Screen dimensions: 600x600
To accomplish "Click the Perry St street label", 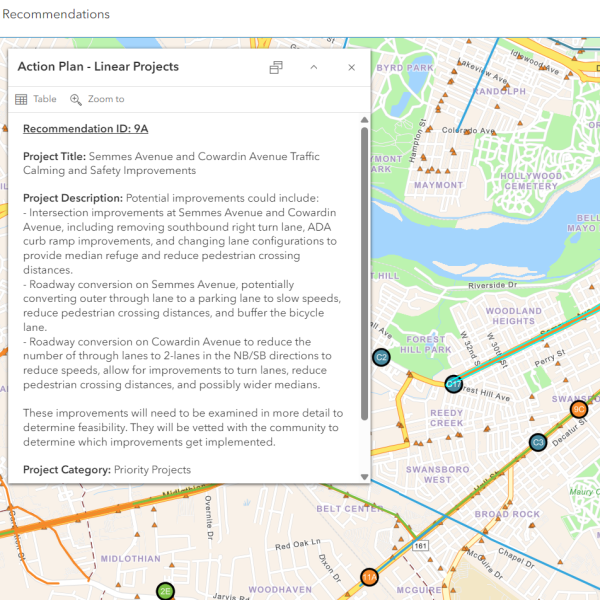I will click(549, 357).
